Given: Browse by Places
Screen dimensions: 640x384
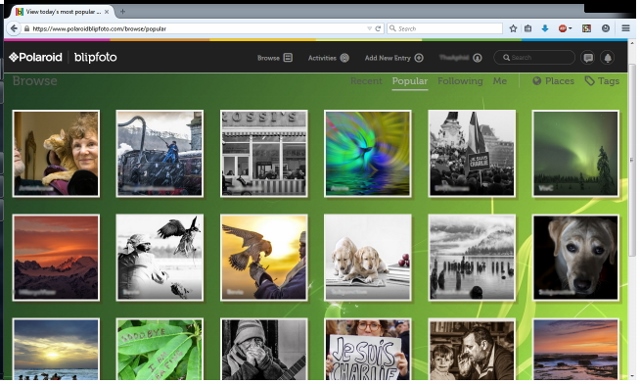Looking at the screenshot, I should click(553, 81).
